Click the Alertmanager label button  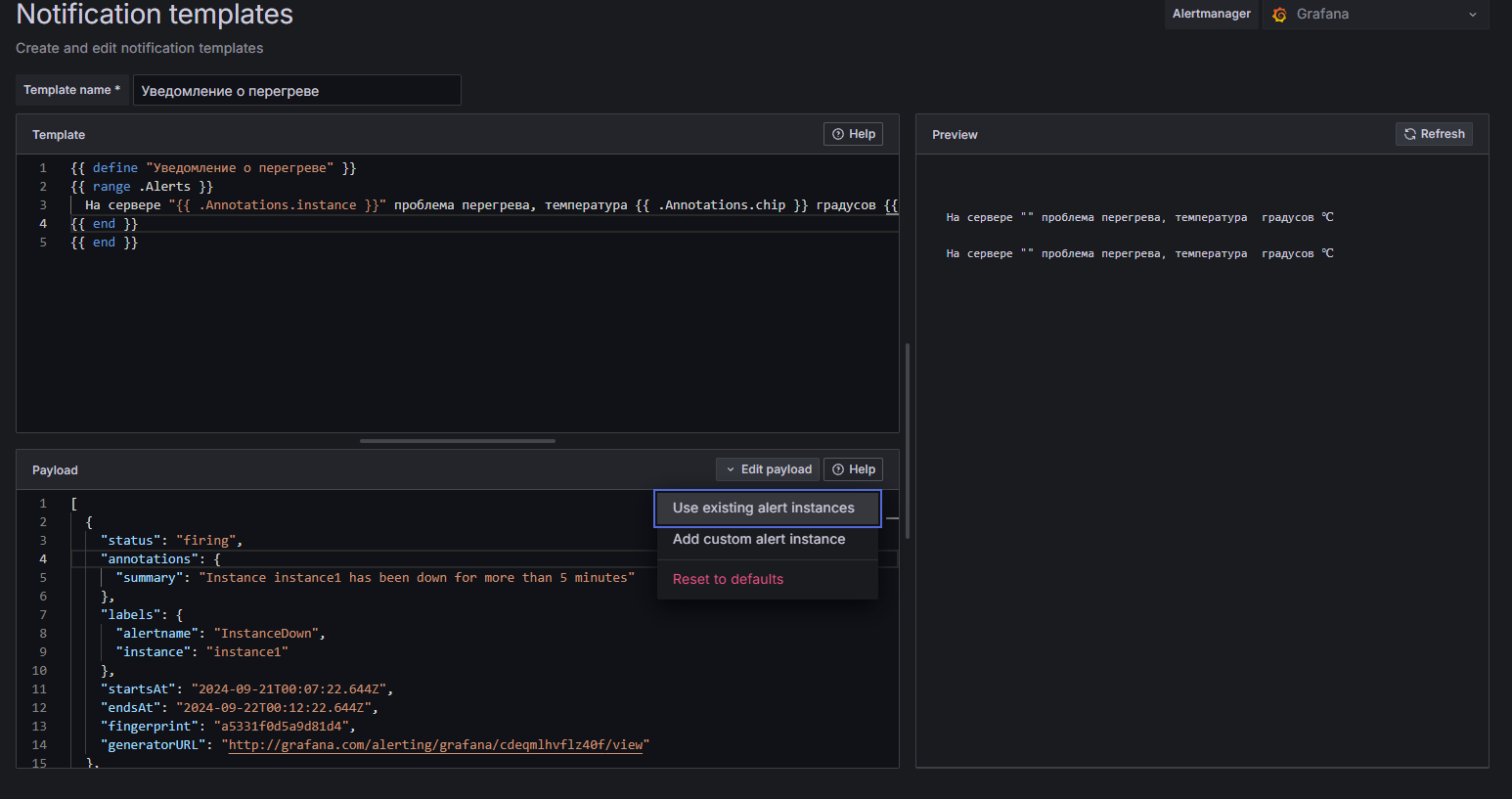coord(1211,14)
